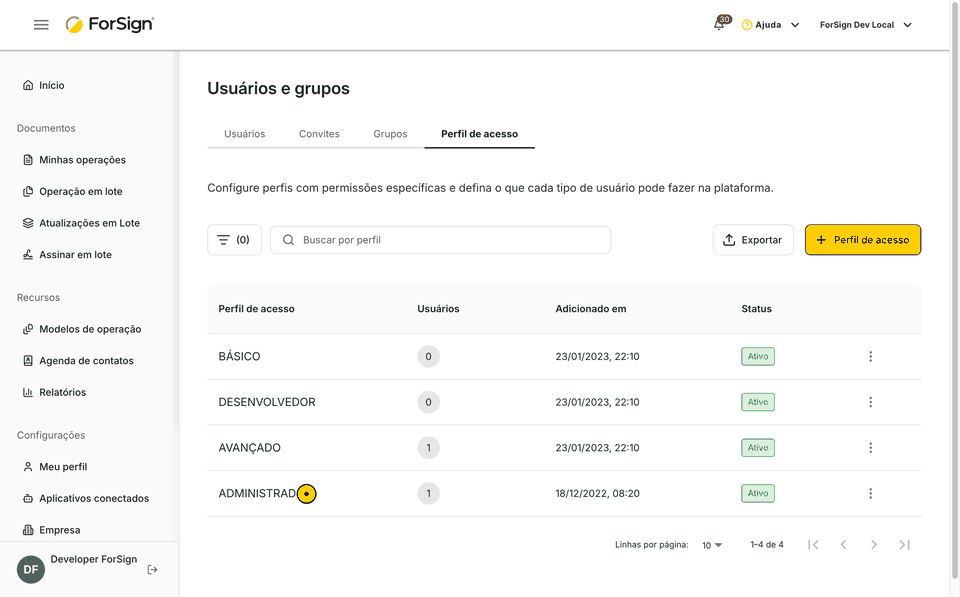960x597 pixels.
Task: Click the ForSign logo
Action: (x=110, y=24)
